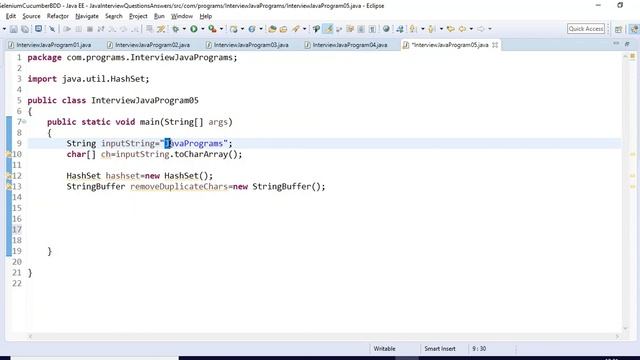Open the Window menu
The height and width of the screenshot is (360, 640).
pos(182,16)
